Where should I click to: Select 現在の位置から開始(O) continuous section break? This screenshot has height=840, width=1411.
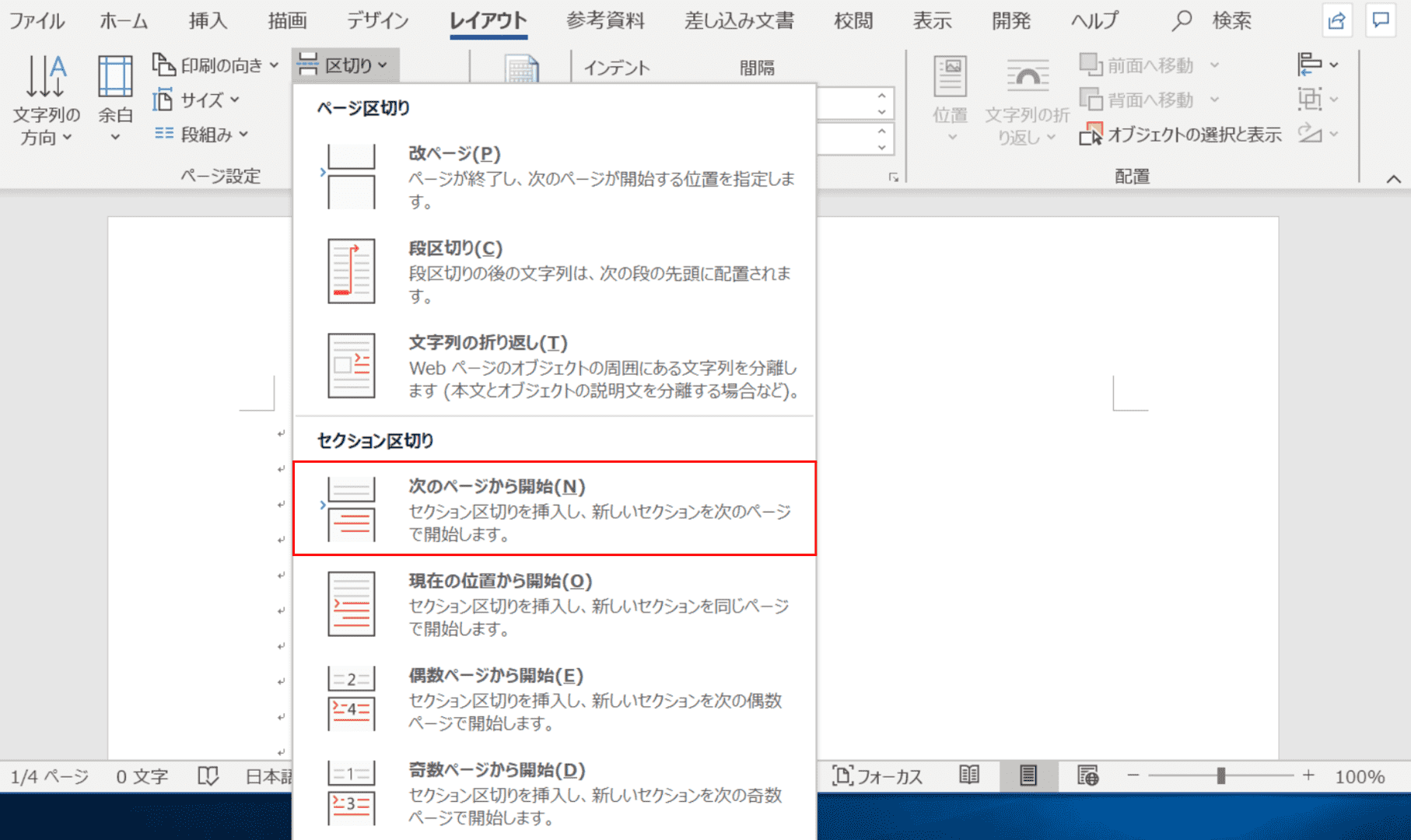click(x=555, y=604)
